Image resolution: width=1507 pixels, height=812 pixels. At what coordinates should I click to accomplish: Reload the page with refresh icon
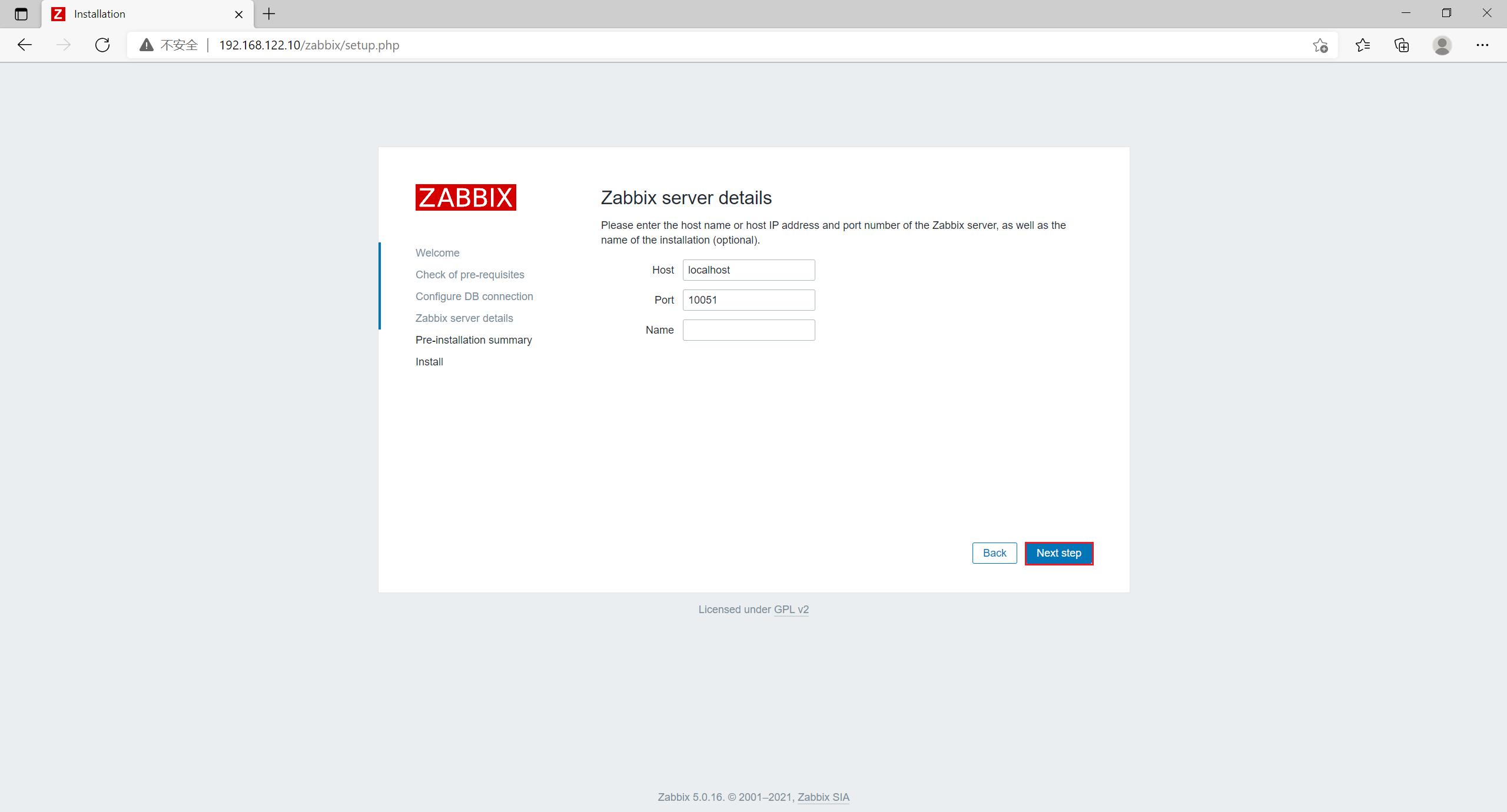click(x=102, y=45)
